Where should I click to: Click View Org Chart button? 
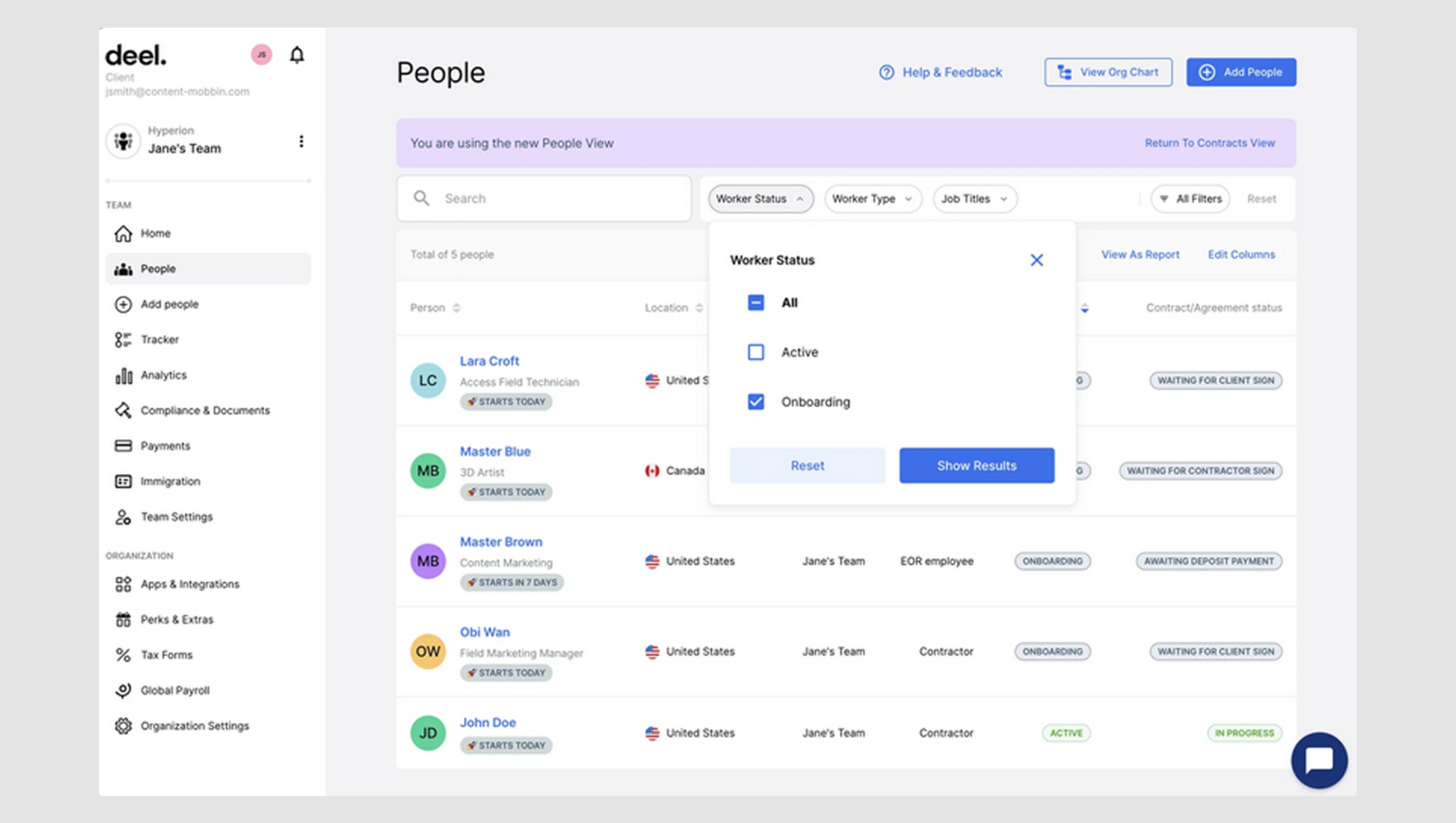[x=1108, y=72]
